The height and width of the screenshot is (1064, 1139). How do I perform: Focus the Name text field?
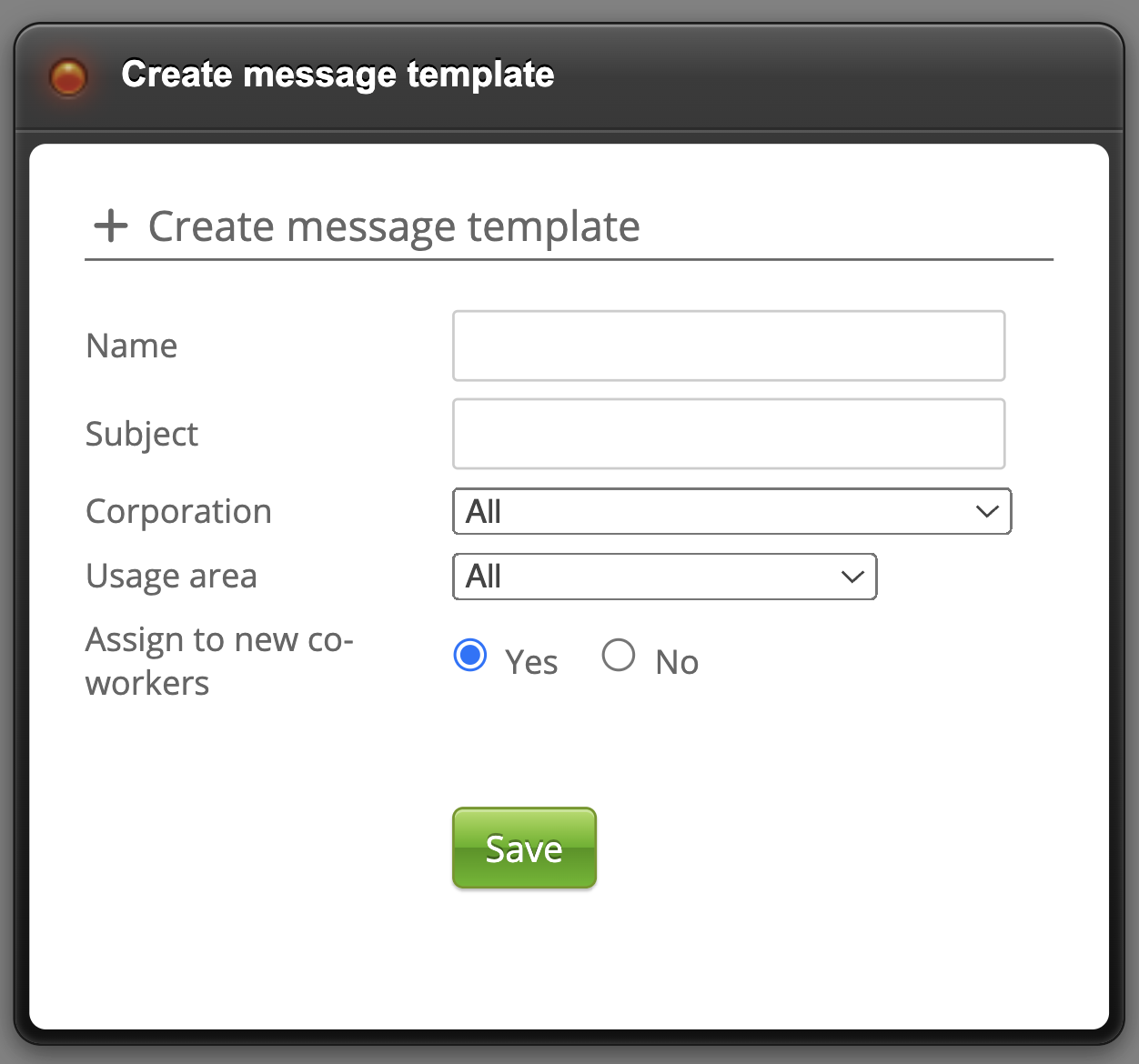pyautogui.click(x=728, y=346)
